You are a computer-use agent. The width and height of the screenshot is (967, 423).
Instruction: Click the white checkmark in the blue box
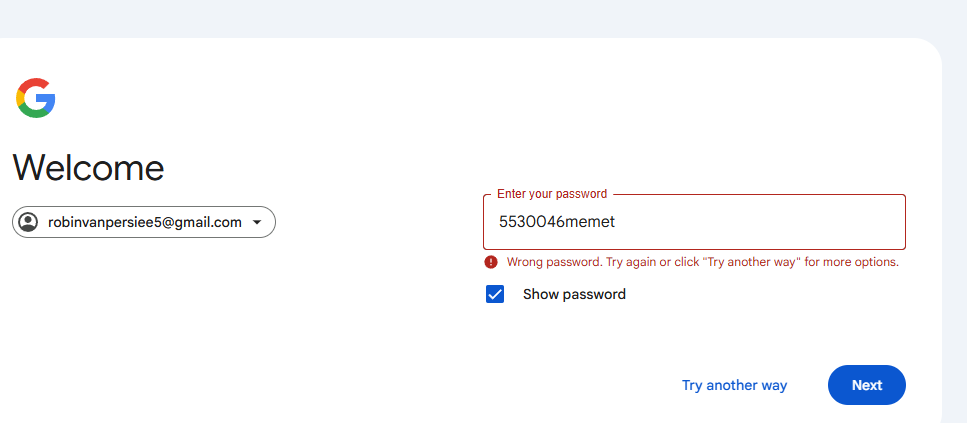[x=495, y=294]
